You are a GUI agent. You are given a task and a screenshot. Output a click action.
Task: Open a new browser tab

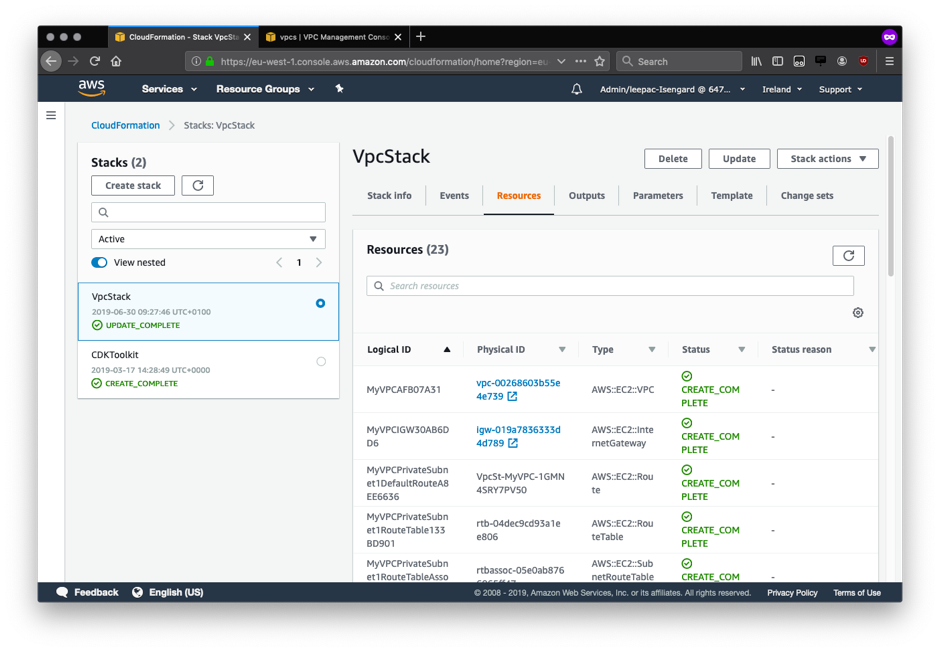click(420, 37)
